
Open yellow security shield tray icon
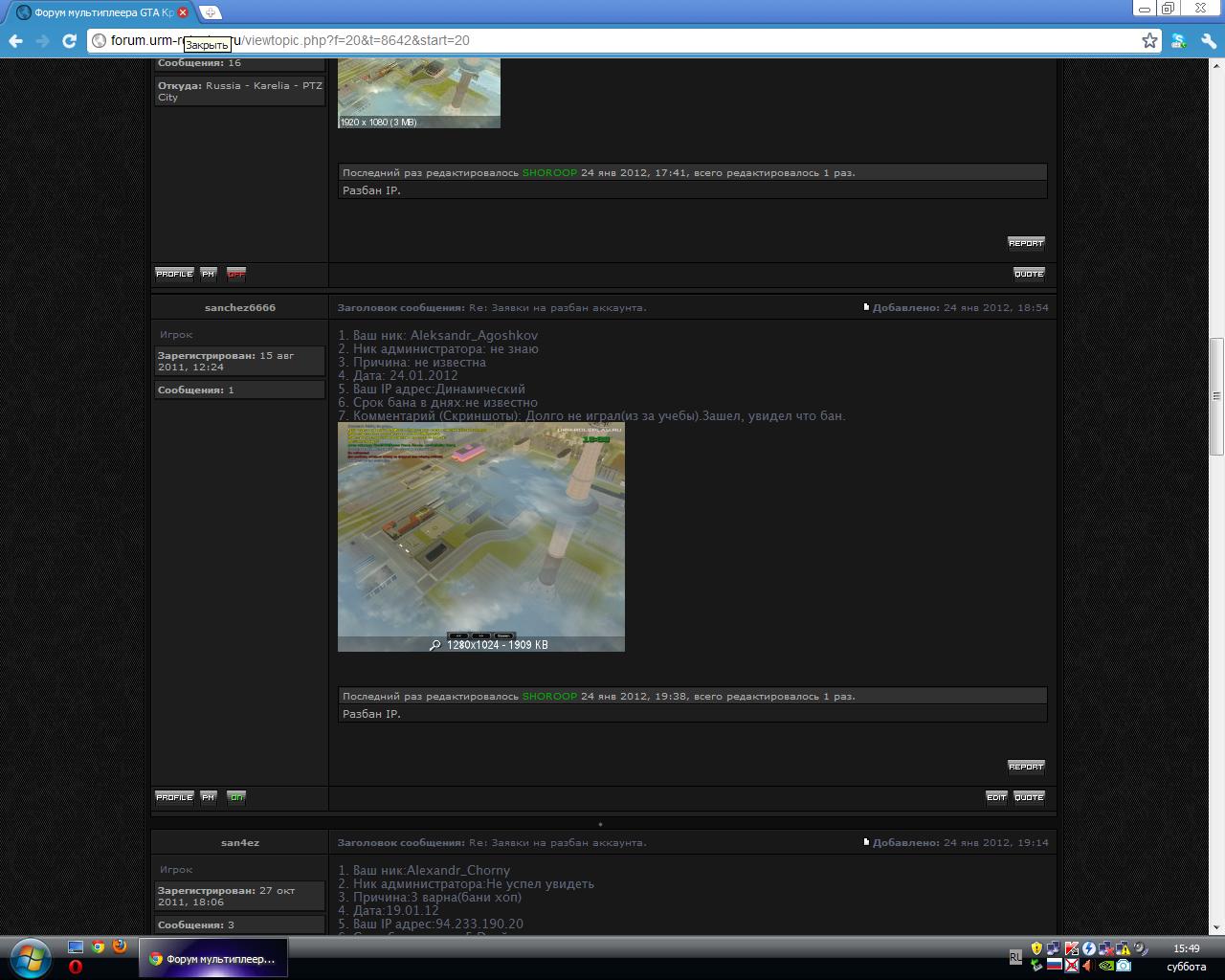[x=1036, y=948]
